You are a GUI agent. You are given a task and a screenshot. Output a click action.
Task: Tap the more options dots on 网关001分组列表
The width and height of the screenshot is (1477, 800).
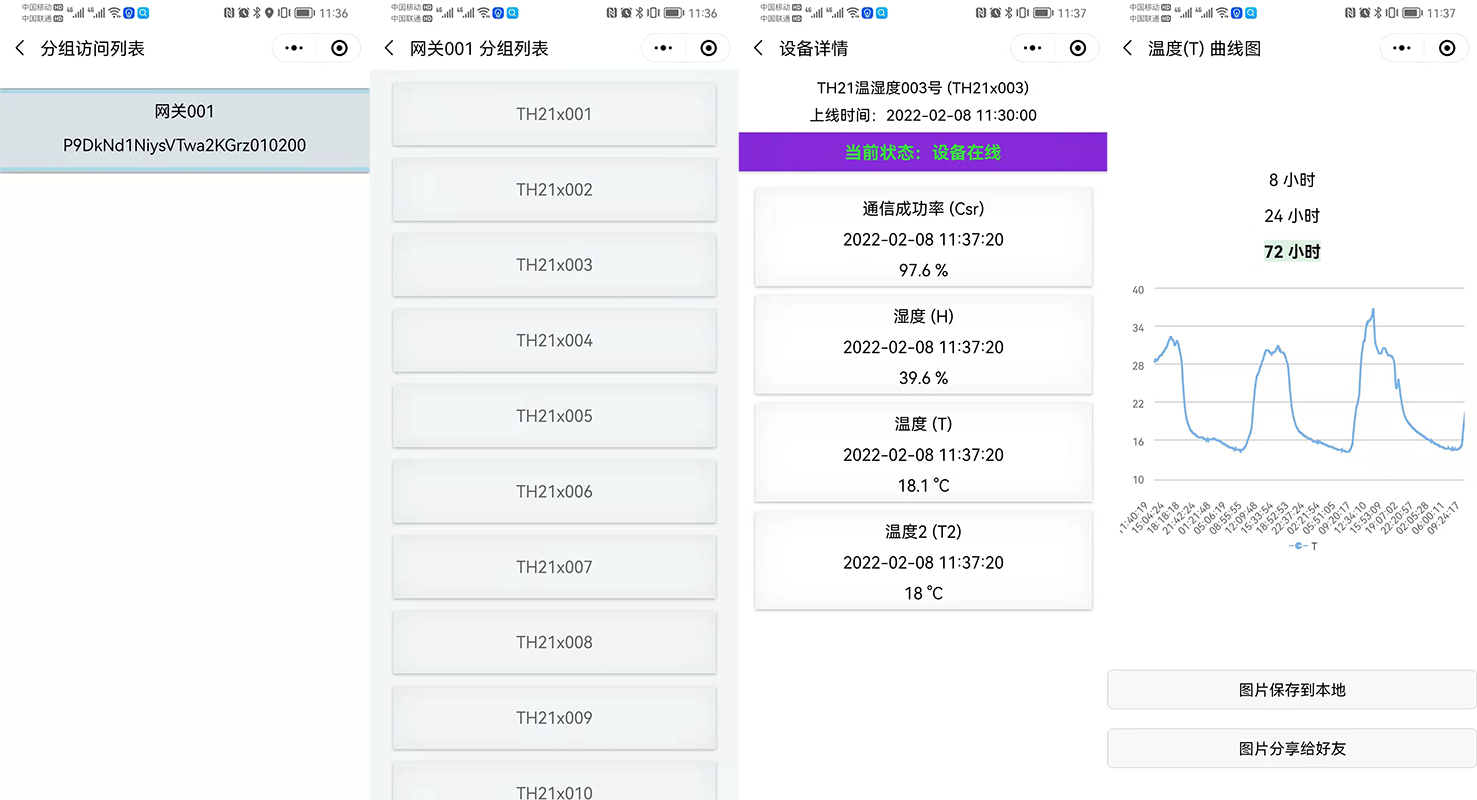pos(663,47)
